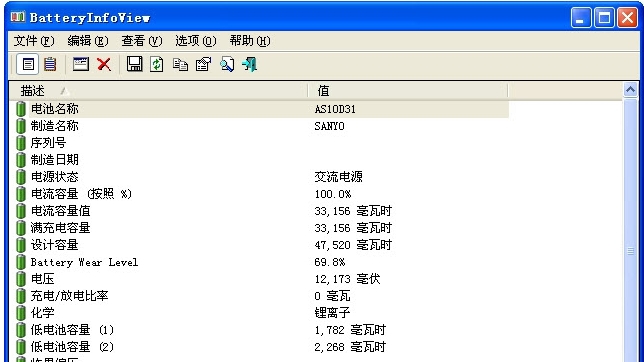Select the 1,782 毫瓦时 value
This screenshot has height=362, width=644.
coord(350,330)
